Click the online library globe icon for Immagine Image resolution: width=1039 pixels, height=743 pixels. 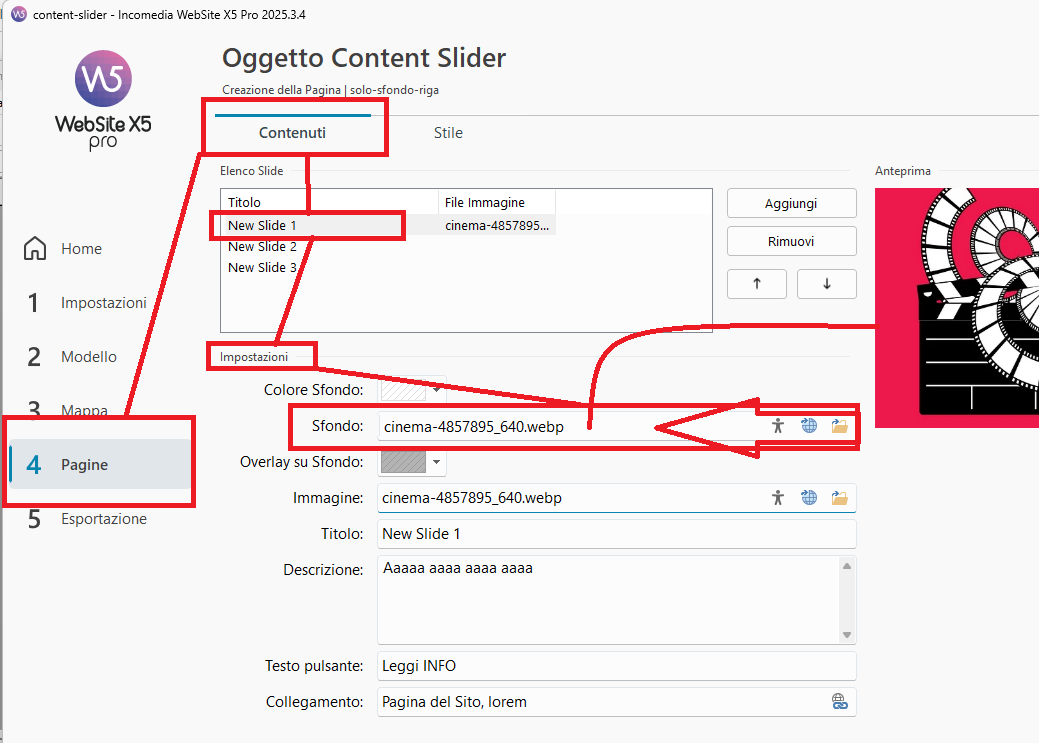809,498
